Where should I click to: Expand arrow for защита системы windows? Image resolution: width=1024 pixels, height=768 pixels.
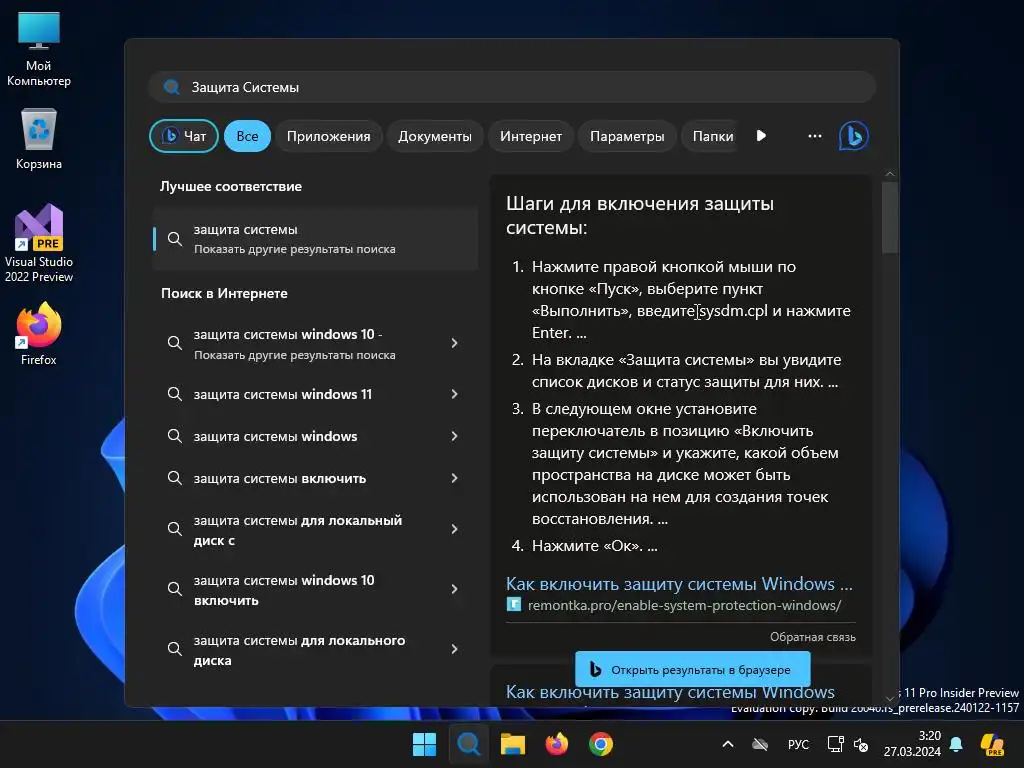(455, 436)
